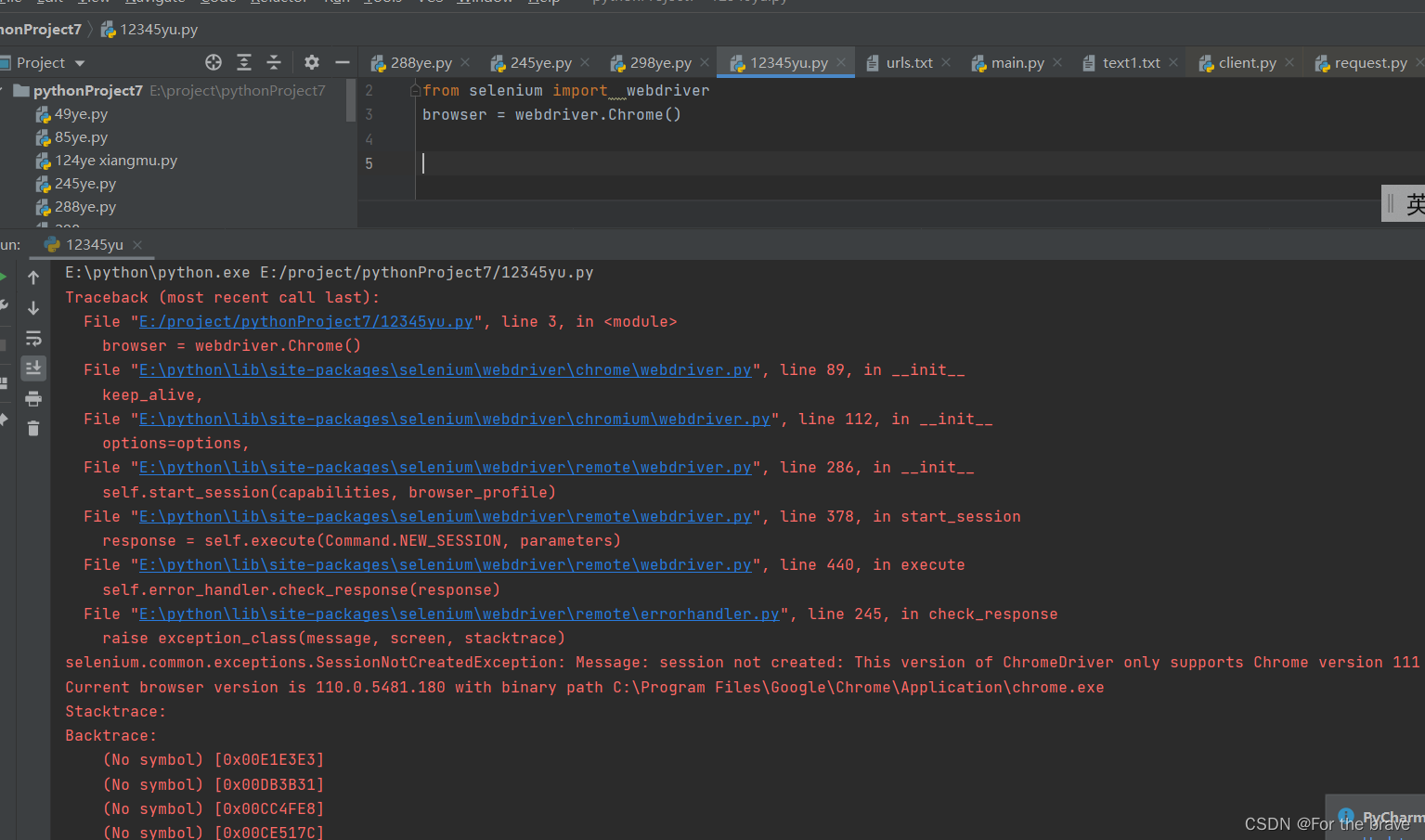The image size is (1425, 840).
Task: Click the 12345yu.py breadcrumb
Action: click(149, 30)
